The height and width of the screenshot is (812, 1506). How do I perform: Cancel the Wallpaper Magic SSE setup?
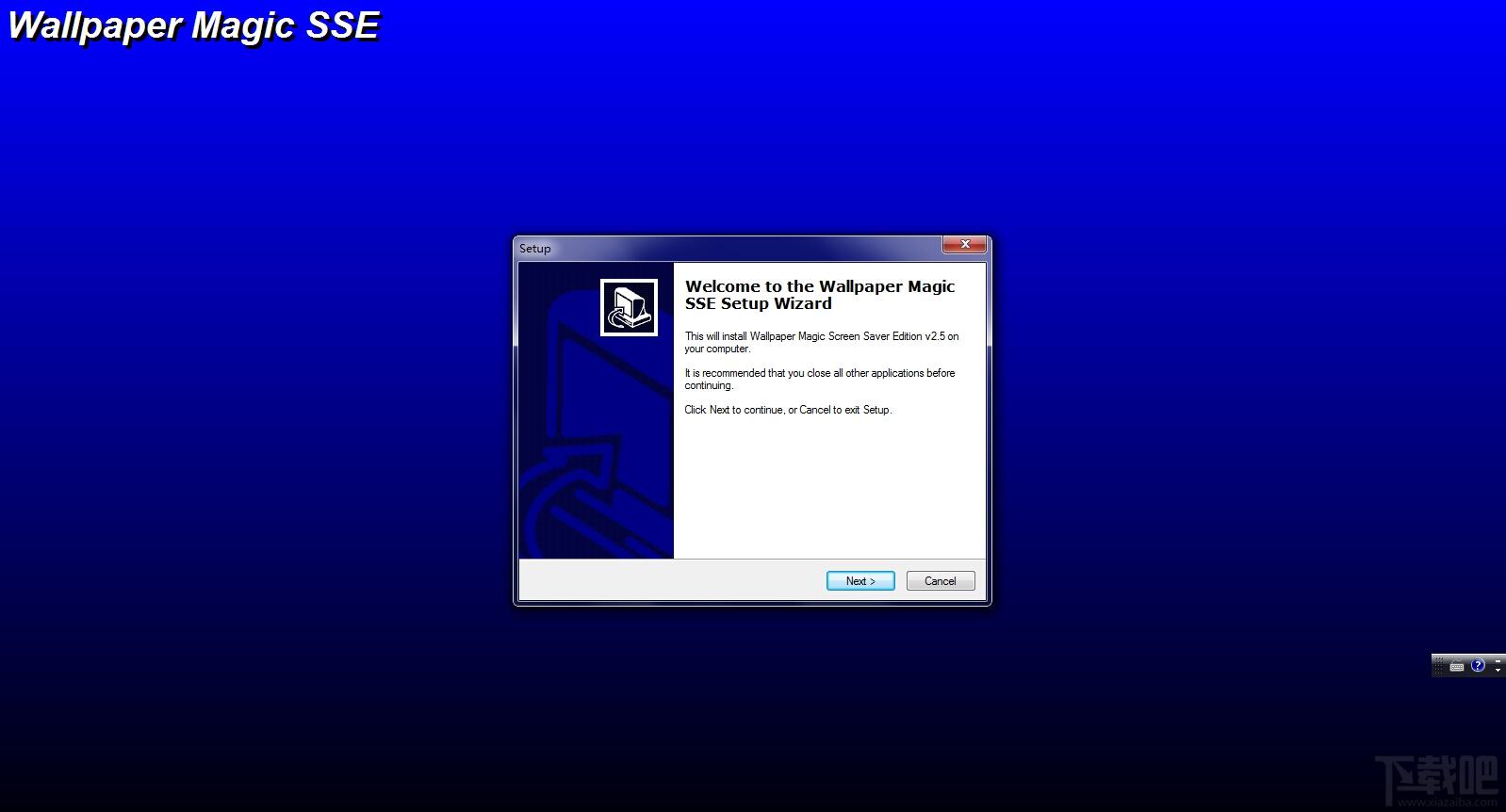[x=941, y=581]
